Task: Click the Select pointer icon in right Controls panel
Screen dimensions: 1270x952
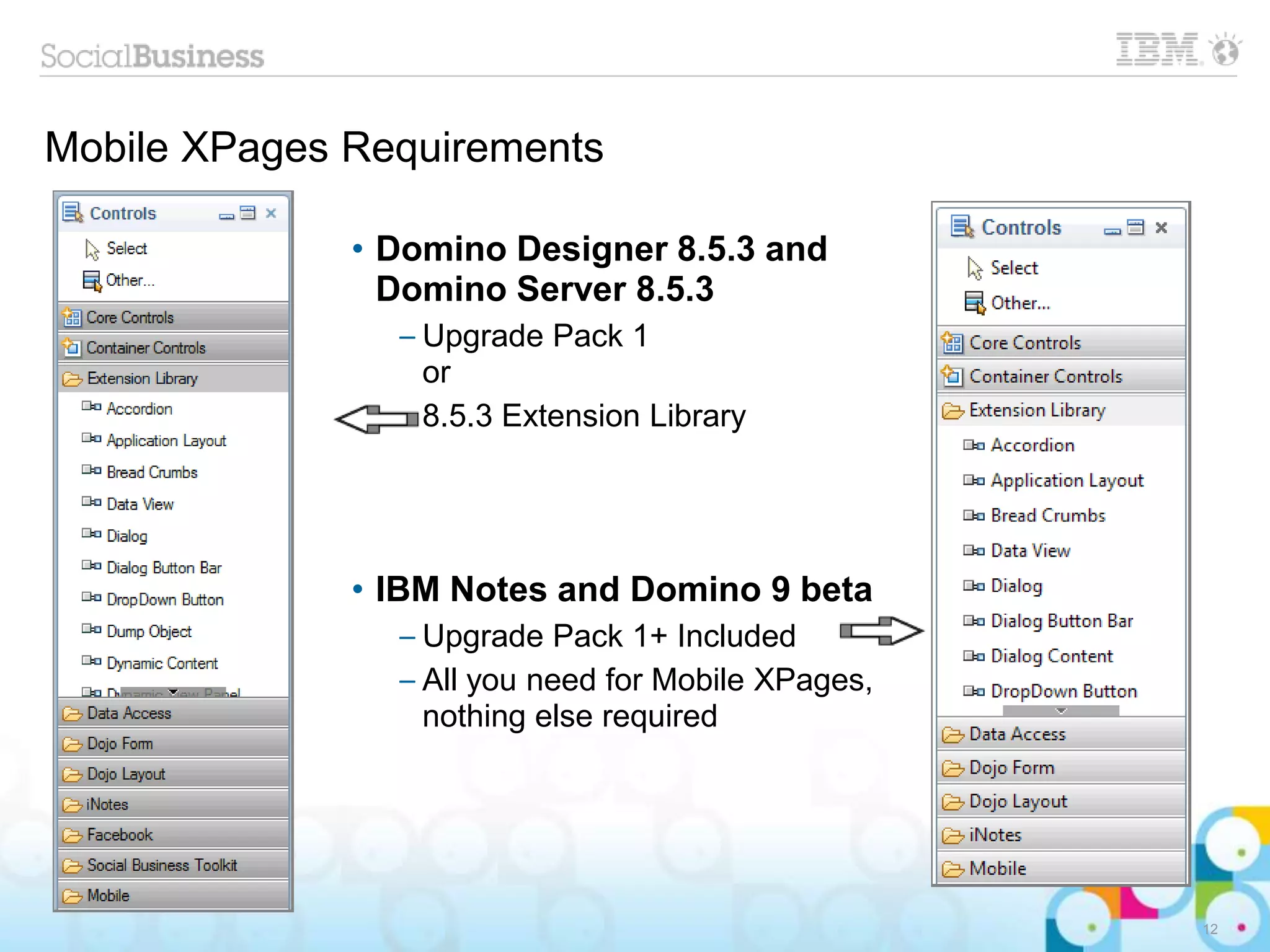Action: point(974,268)
